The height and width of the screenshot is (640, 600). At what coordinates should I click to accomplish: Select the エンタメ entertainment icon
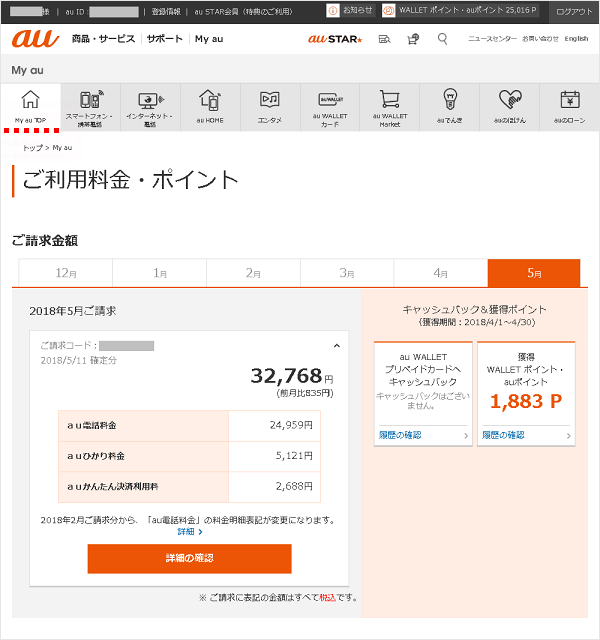click(x=270, y=100)
